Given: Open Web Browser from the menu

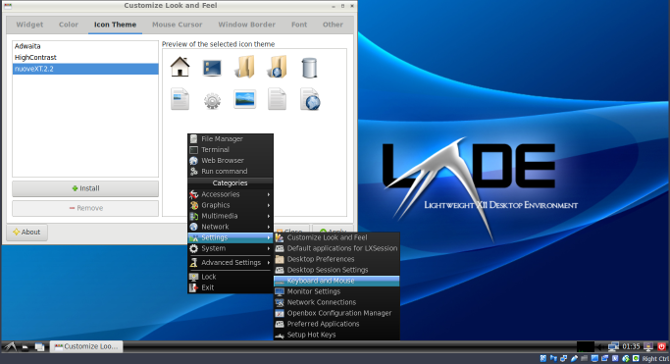Looking at the screenshot, I should click(230, 161).
